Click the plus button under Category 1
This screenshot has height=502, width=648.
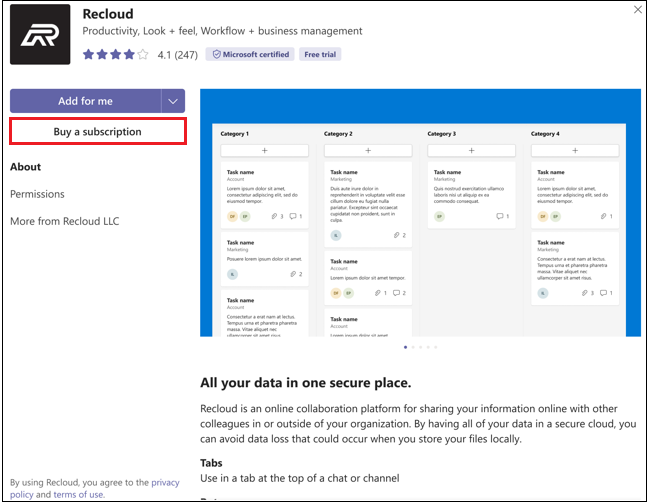pos(264,150)
